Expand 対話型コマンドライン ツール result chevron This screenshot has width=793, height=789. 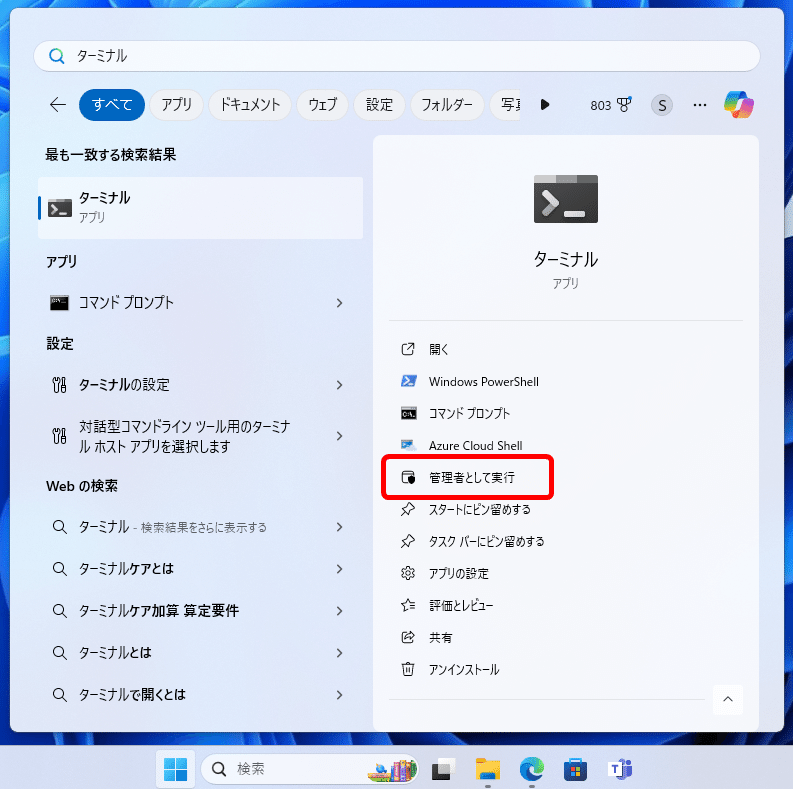click(x=339, y=436)
